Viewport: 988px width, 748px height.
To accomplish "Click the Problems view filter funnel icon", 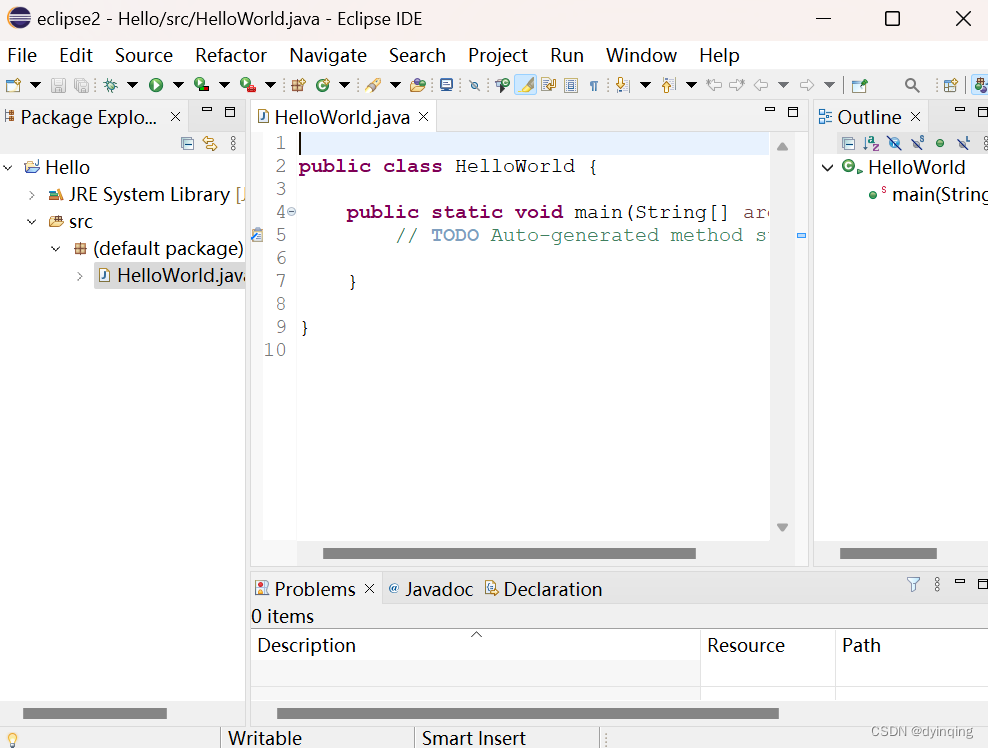I will (913, 585).
